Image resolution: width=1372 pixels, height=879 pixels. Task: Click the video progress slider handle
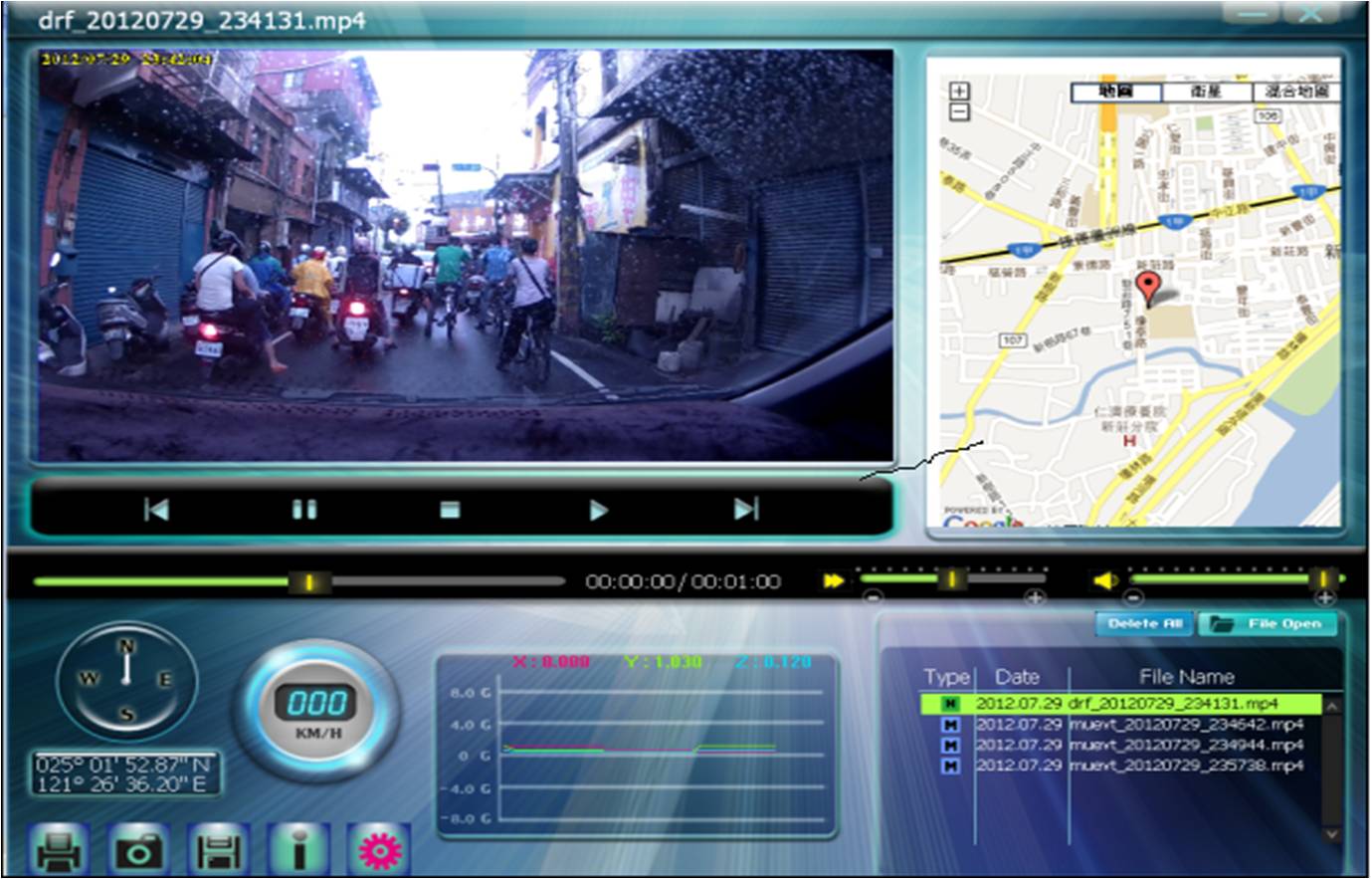click(309, 582)
